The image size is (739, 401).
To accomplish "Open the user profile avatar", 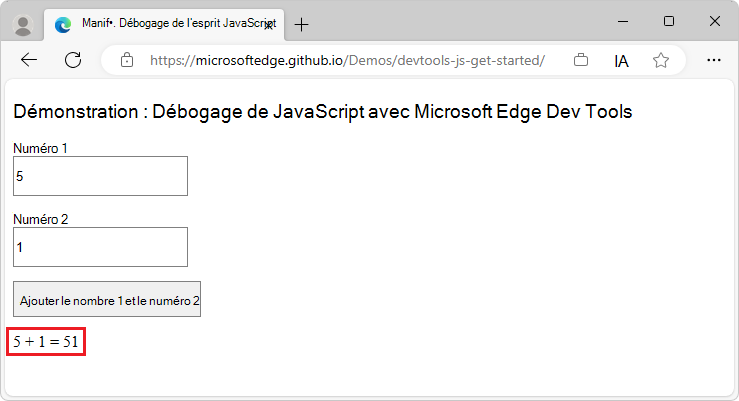I will click(23, 25).
